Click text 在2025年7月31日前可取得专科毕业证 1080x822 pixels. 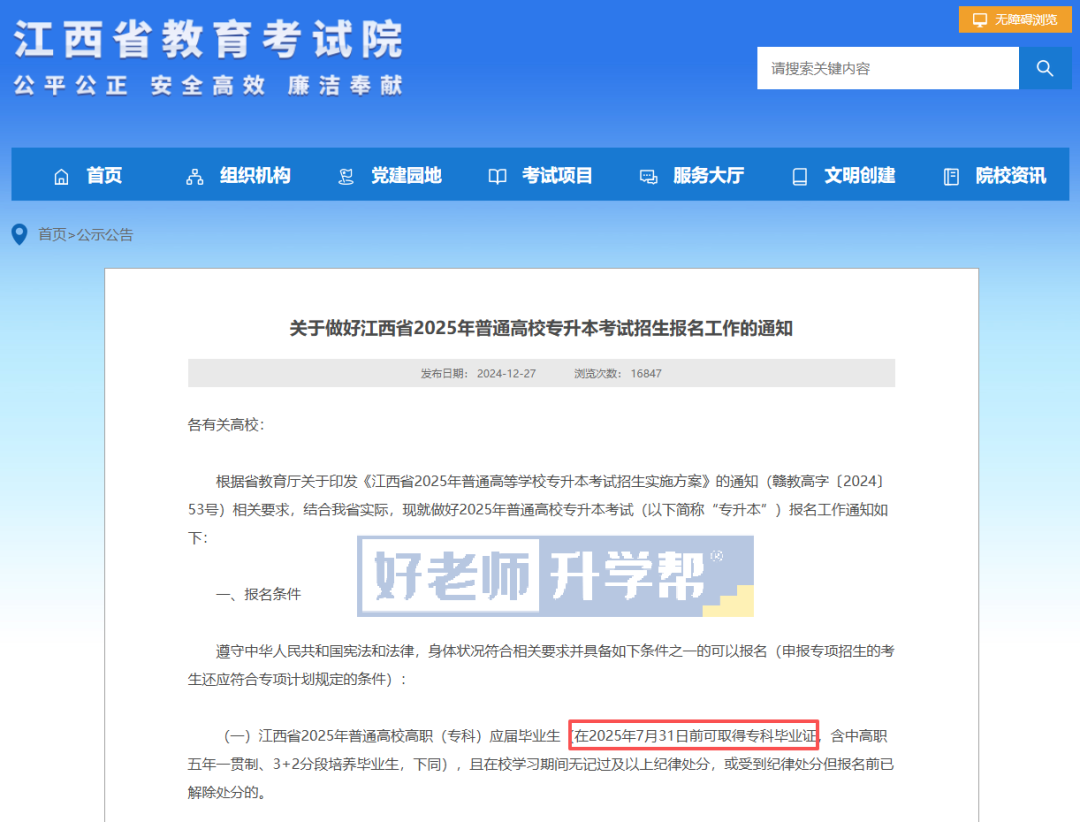click(x=694, y=736)
